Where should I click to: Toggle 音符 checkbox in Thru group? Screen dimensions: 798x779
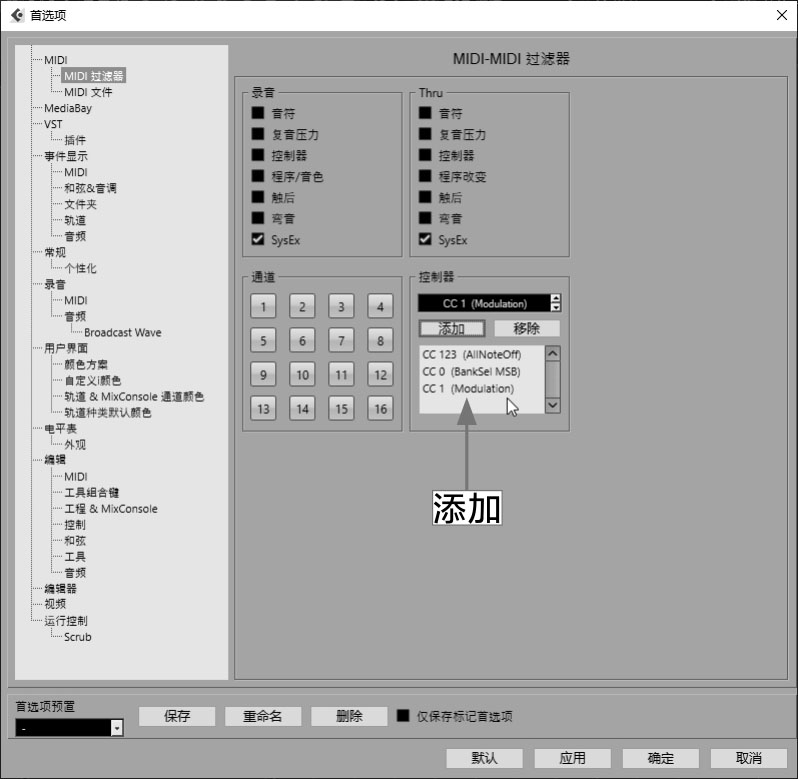tap(425, 112)
